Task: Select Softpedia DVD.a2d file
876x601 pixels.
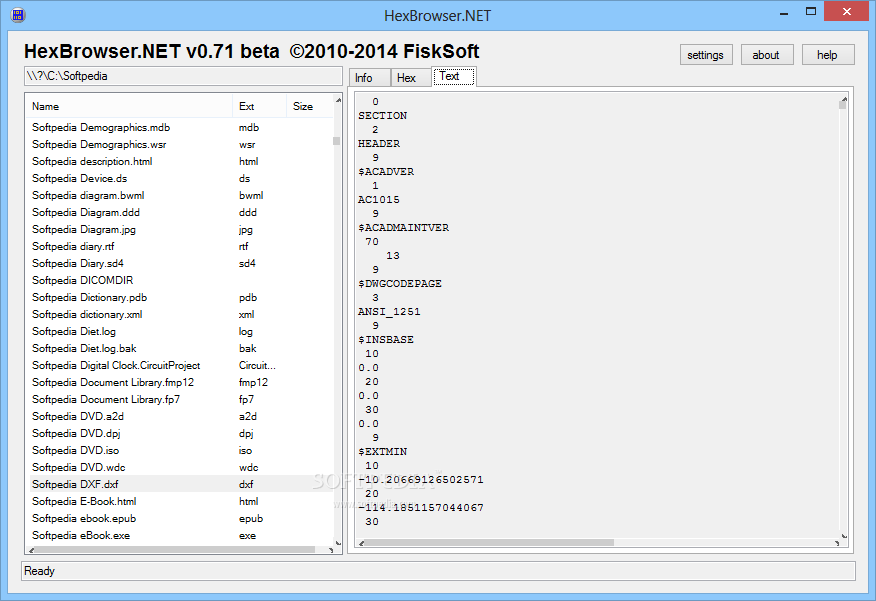Action: 180,417
